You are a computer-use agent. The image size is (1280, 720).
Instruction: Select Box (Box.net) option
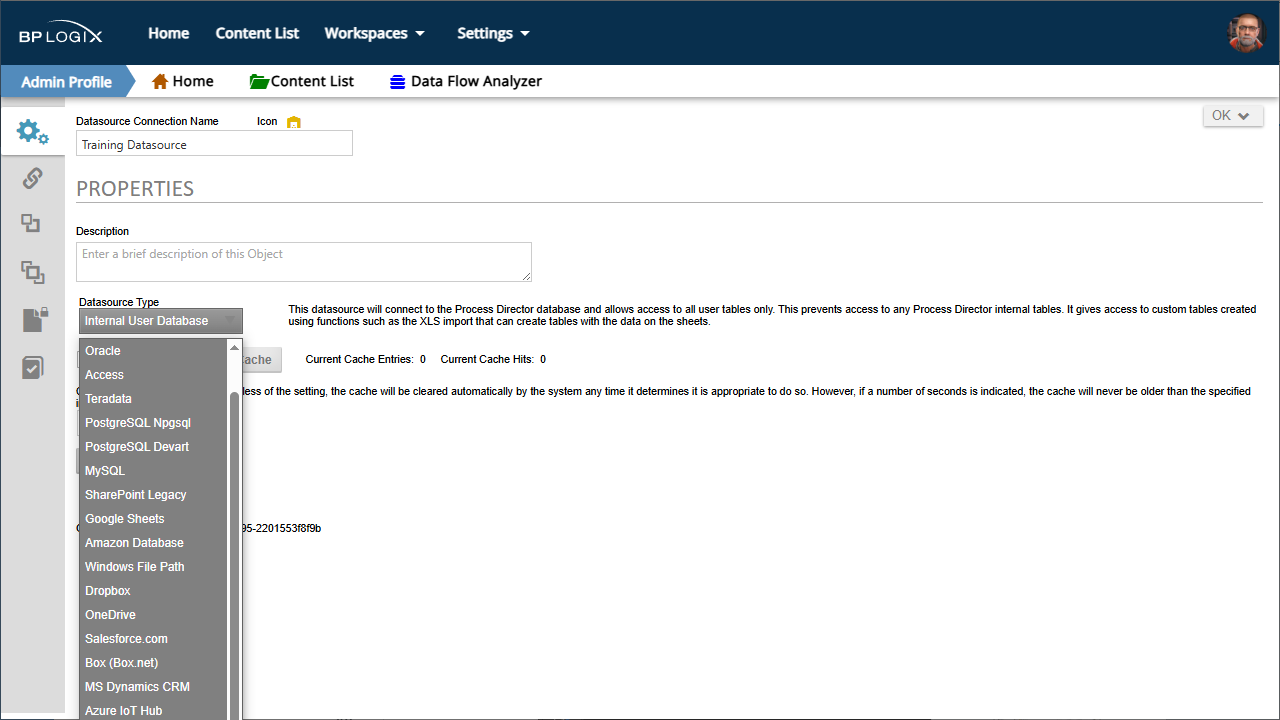point(154,663)
